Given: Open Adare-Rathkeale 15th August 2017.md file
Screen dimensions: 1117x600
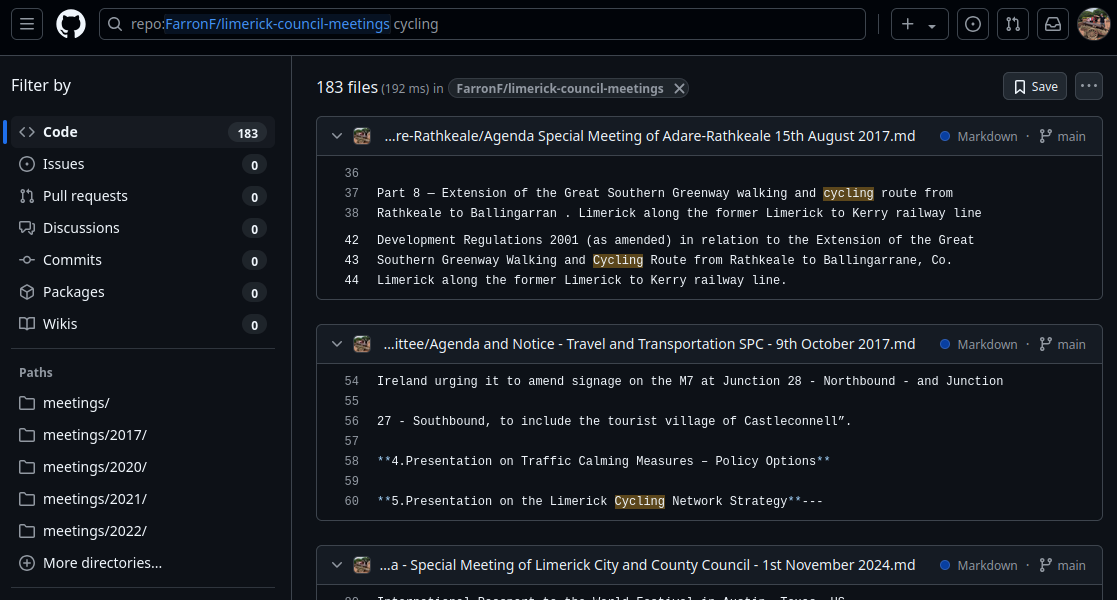Looking at the screenshot, I should tap(650, 136).
